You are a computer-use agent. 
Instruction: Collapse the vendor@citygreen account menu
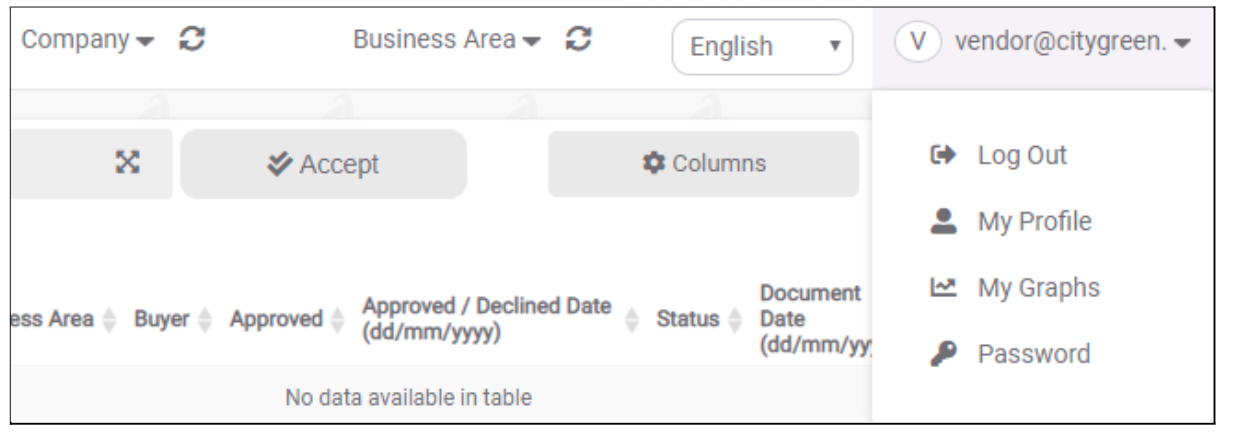tap(1042, 44)
